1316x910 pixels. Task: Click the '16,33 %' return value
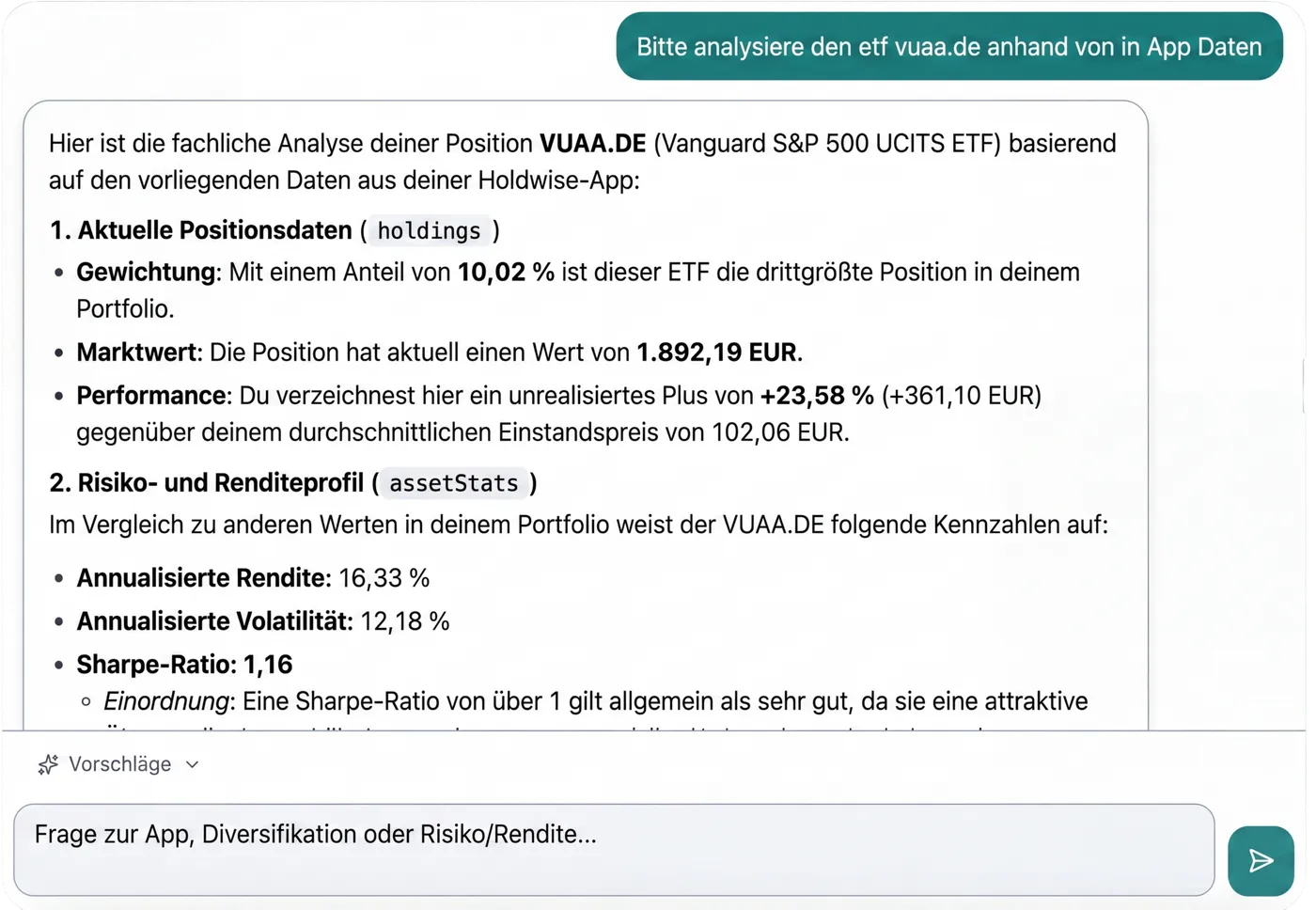coord(384,578)
